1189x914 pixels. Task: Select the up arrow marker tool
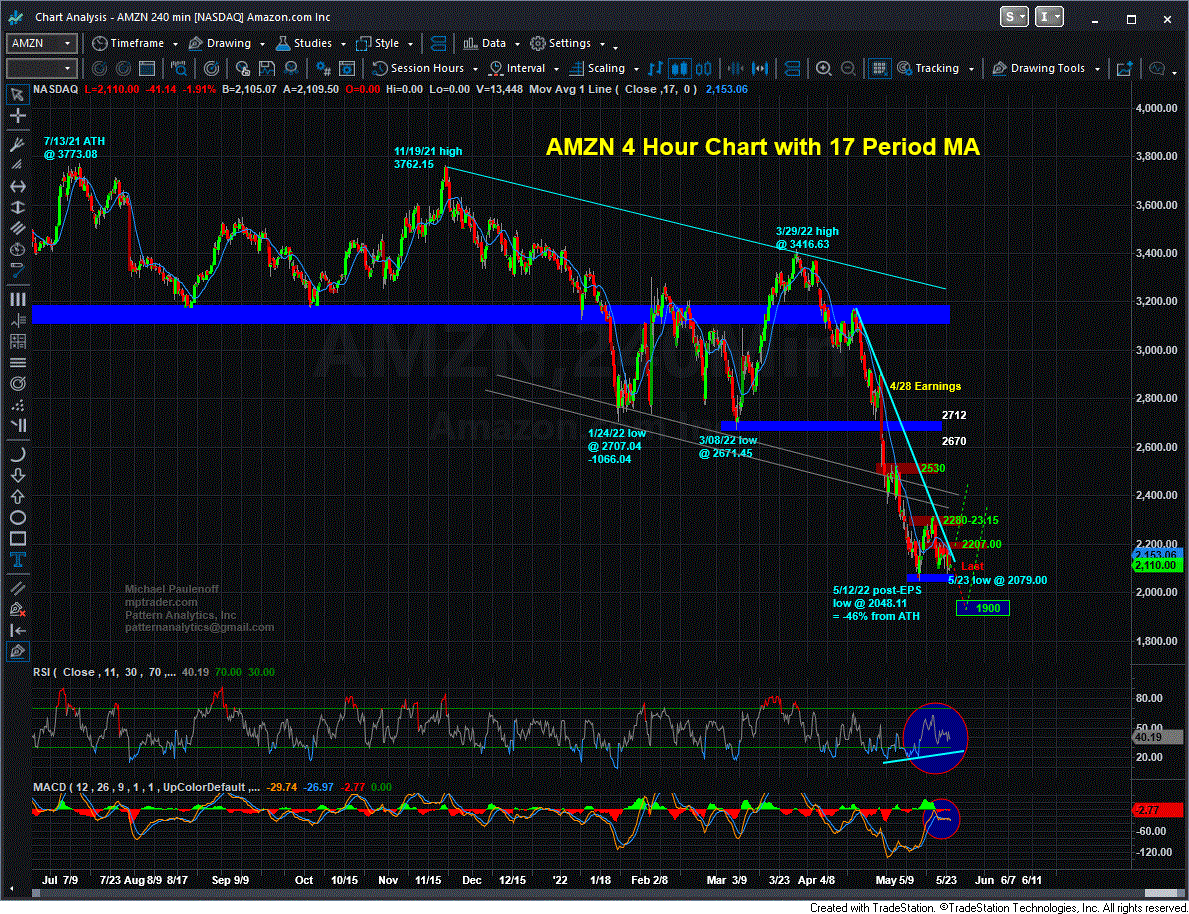(x=17, y=497)
